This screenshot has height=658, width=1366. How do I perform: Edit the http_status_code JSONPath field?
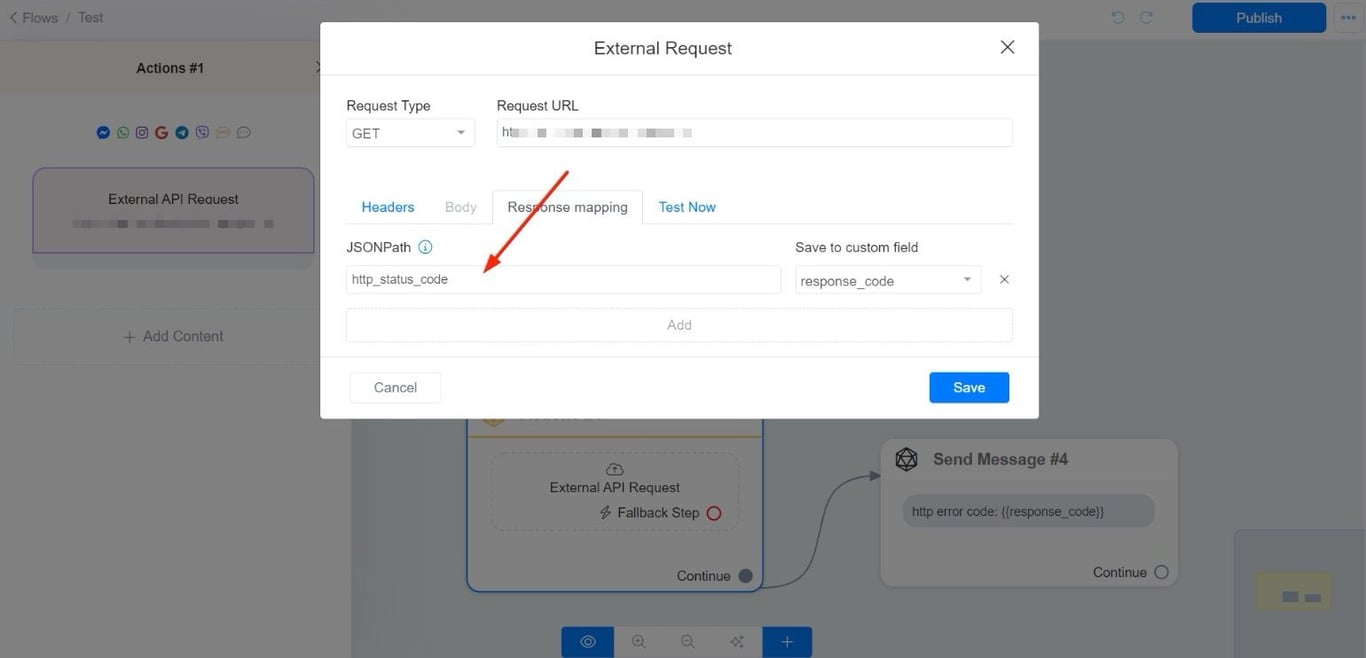pyautogui.click(x=563, y=279)
